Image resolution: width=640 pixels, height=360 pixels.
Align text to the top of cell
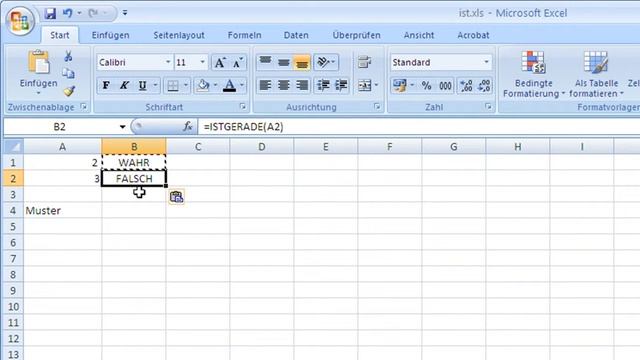[265, 62]
